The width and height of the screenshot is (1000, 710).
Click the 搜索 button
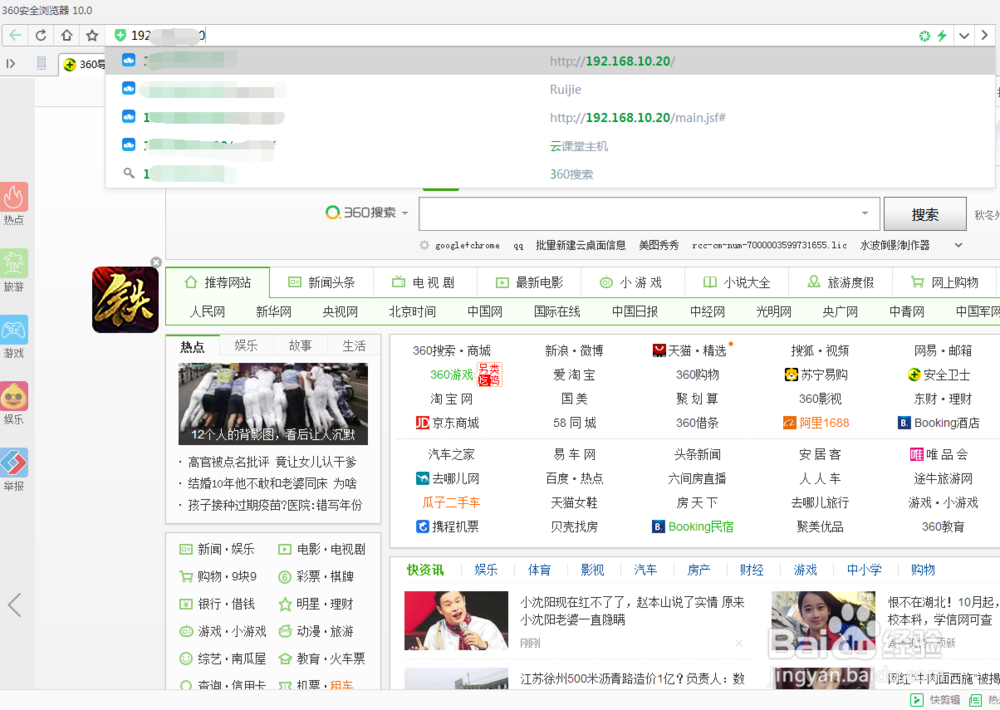pyautogui.click(x=925, y=214)
